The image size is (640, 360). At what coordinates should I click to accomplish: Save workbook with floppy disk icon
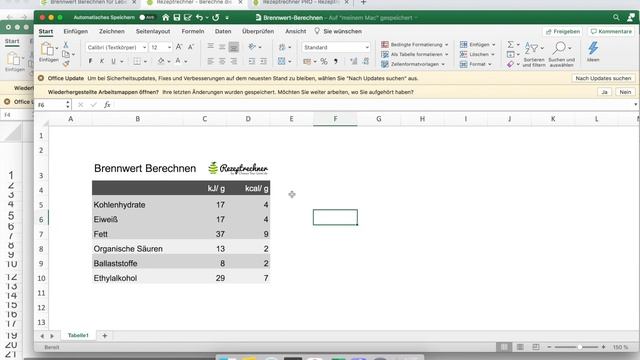tap(177, 18)
